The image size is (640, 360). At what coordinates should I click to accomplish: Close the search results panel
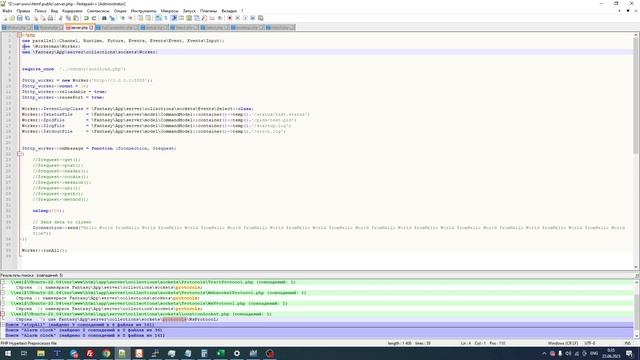click(x=637, y=276)
